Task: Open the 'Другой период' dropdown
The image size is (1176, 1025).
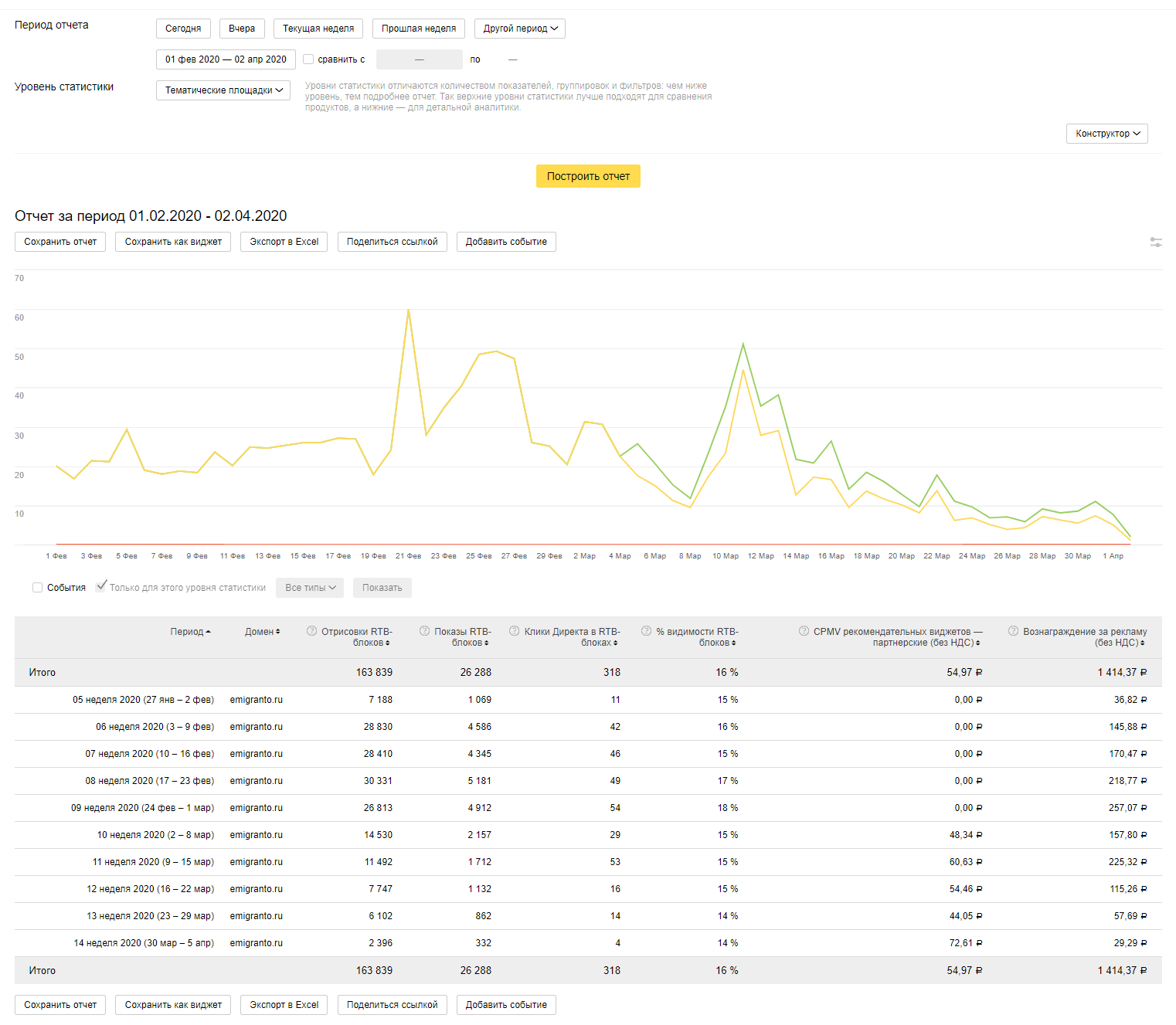Action: (520, 29)
